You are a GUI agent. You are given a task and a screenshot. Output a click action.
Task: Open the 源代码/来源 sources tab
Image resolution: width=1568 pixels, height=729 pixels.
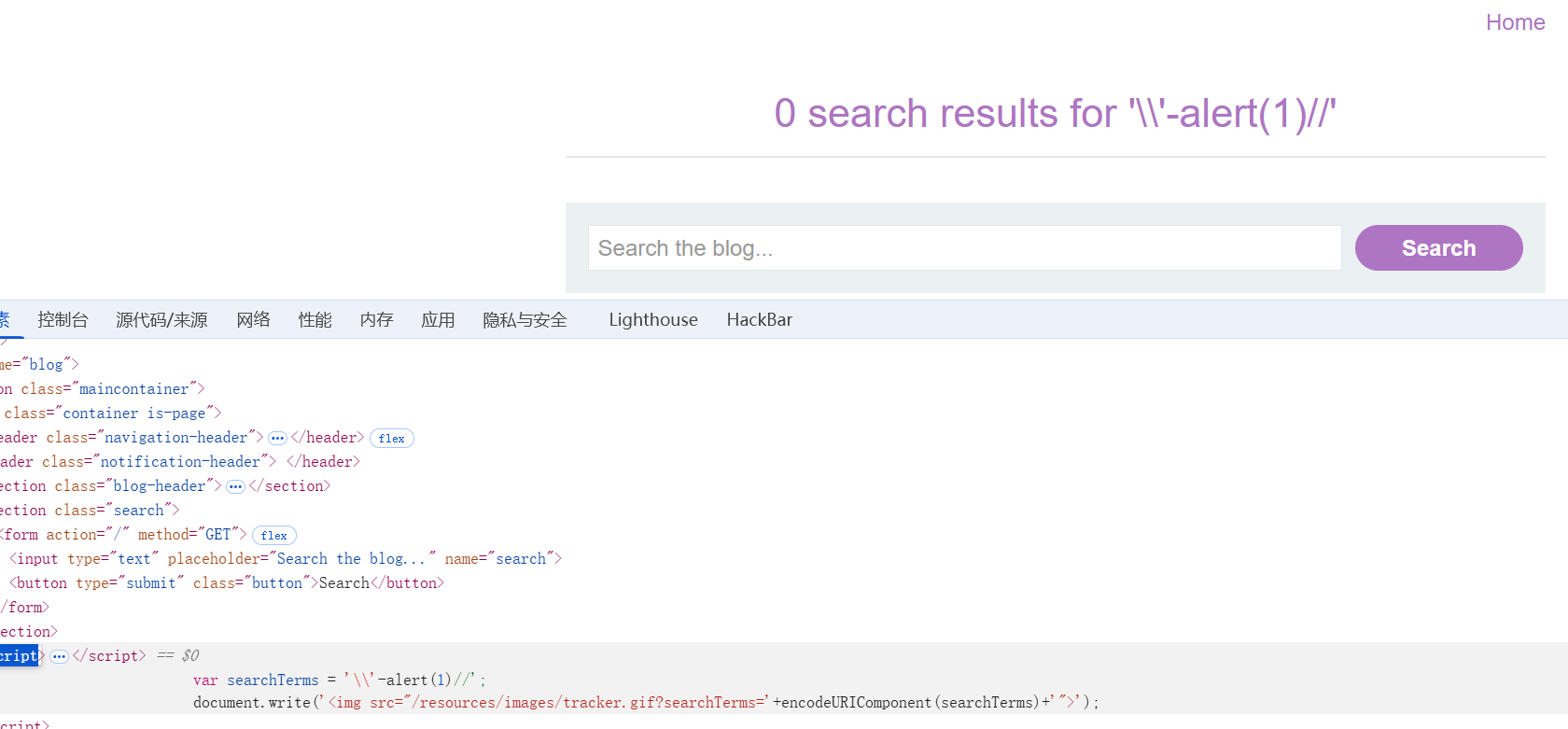161,320
